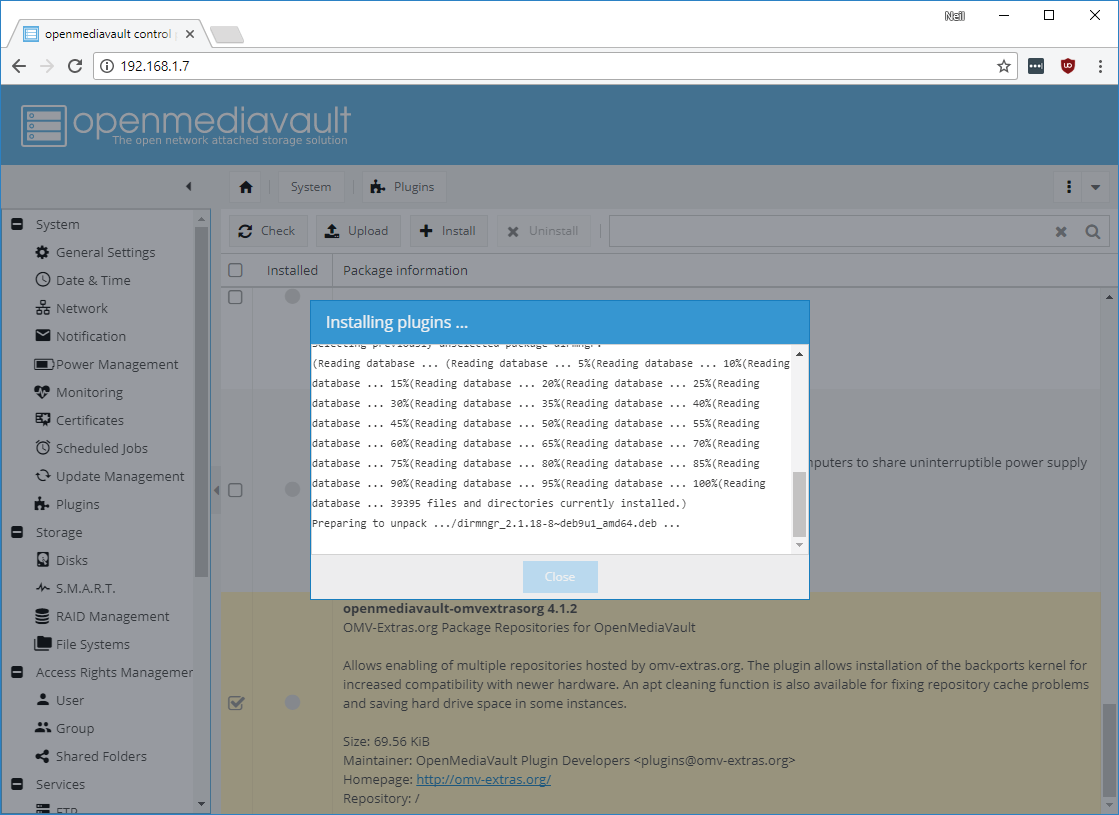
Task: Select Power Management battery icon
Action: pyautogui.click(x=44, y=364)
